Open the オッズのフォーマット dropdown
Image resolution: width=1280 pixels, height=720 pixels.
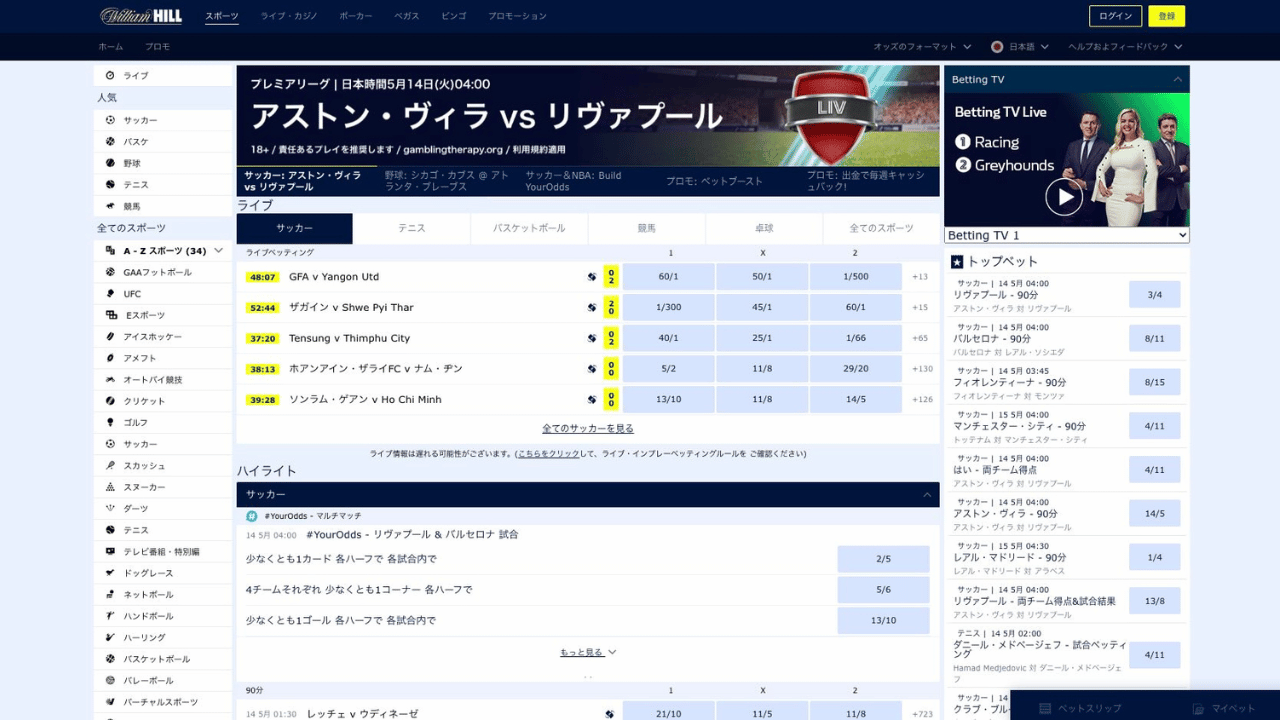tap(922, 47)
